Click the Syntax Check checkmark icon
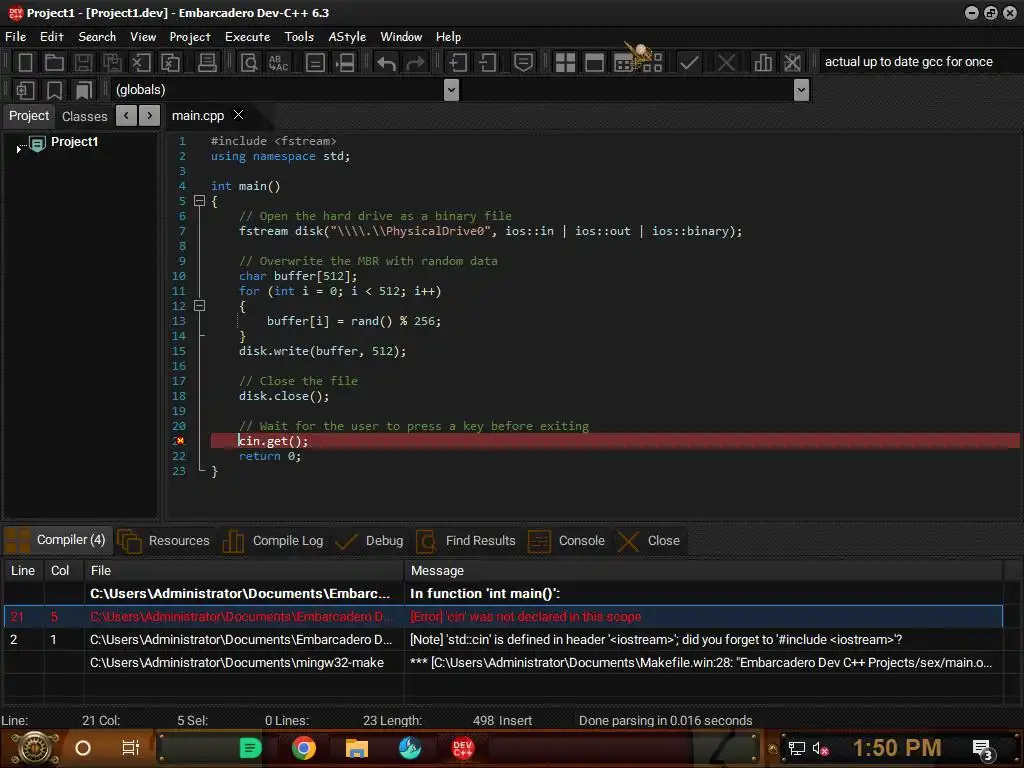 click(x=689, y=63)
